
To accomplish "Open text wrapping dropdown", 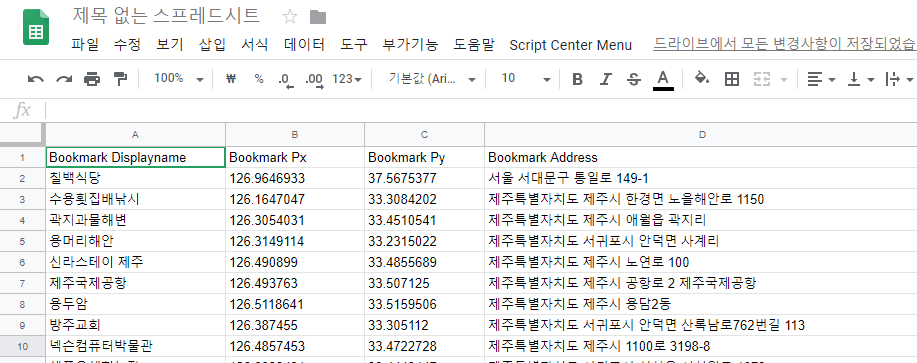I will pos(899,79).
